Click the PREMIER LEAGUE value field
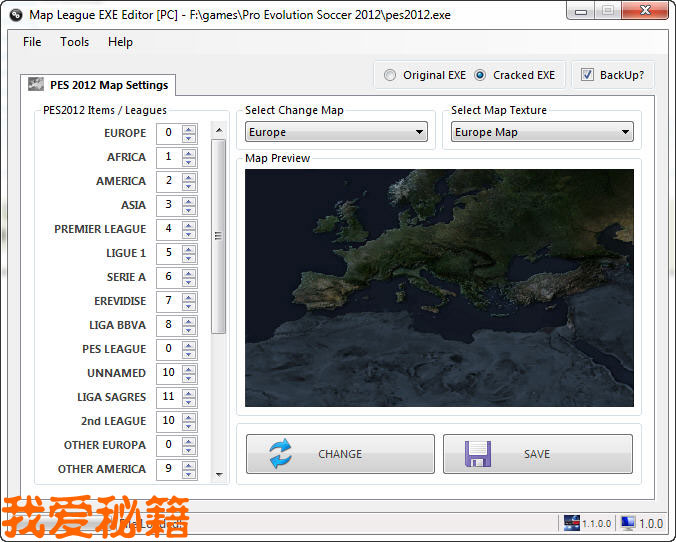 (x=168, y=229)
